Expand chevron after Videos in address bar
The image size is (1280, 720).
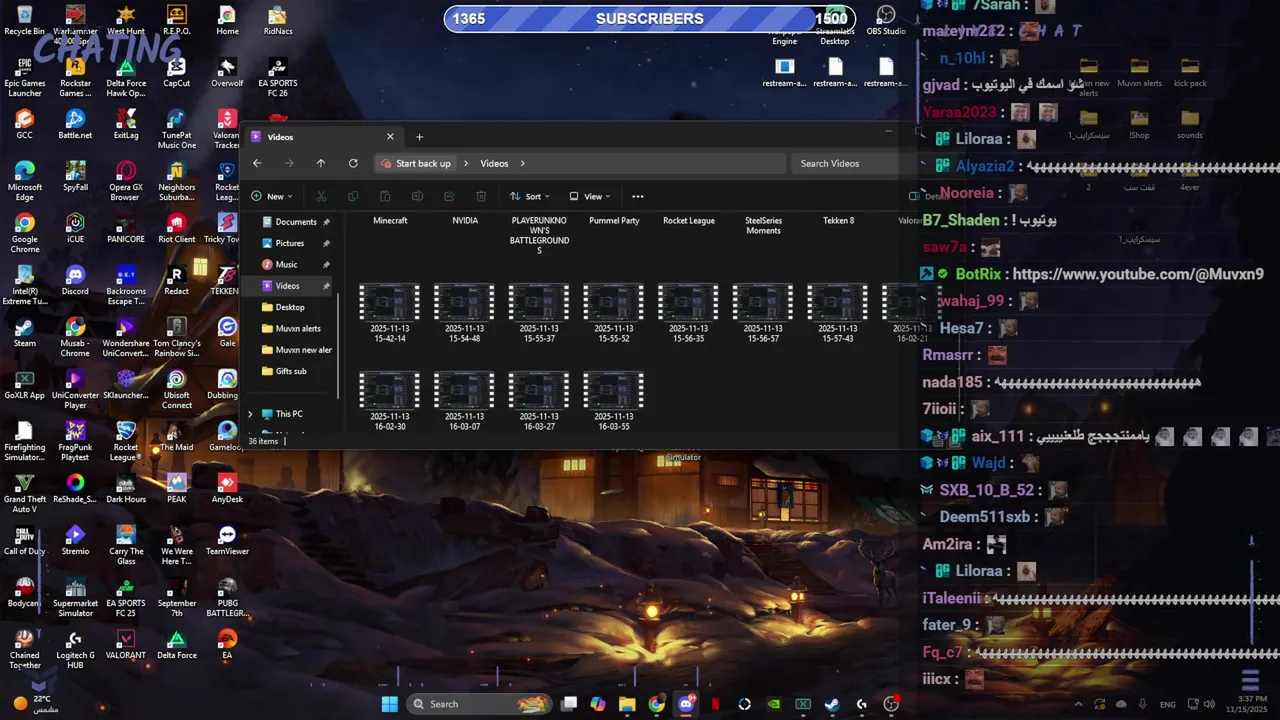point(522,163)
